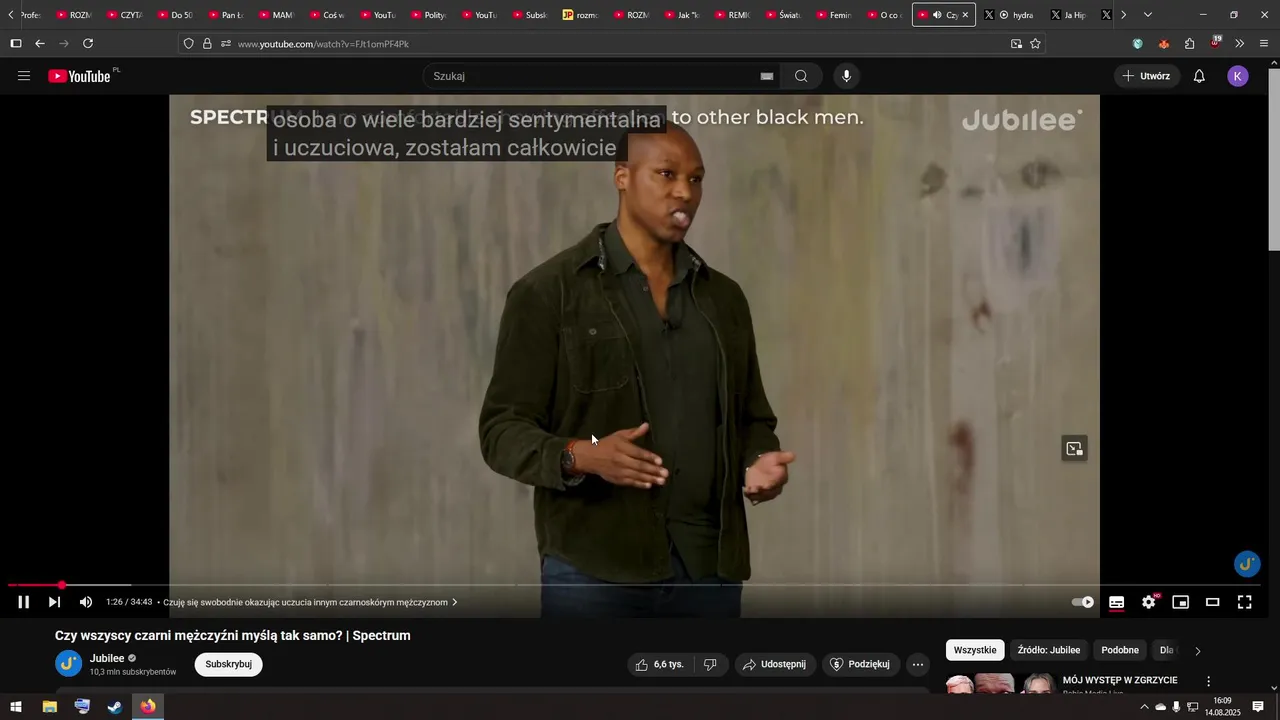Click the Jubilee channel avatar

[69, 663]
